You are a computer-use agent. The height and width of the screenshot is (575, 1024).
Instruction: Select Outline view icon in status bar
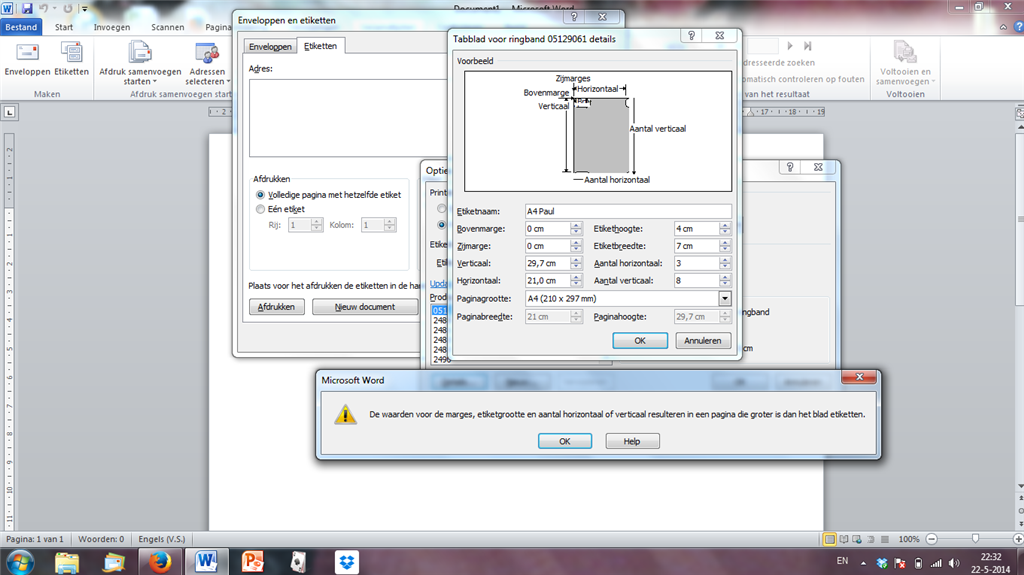coord(871,539)
